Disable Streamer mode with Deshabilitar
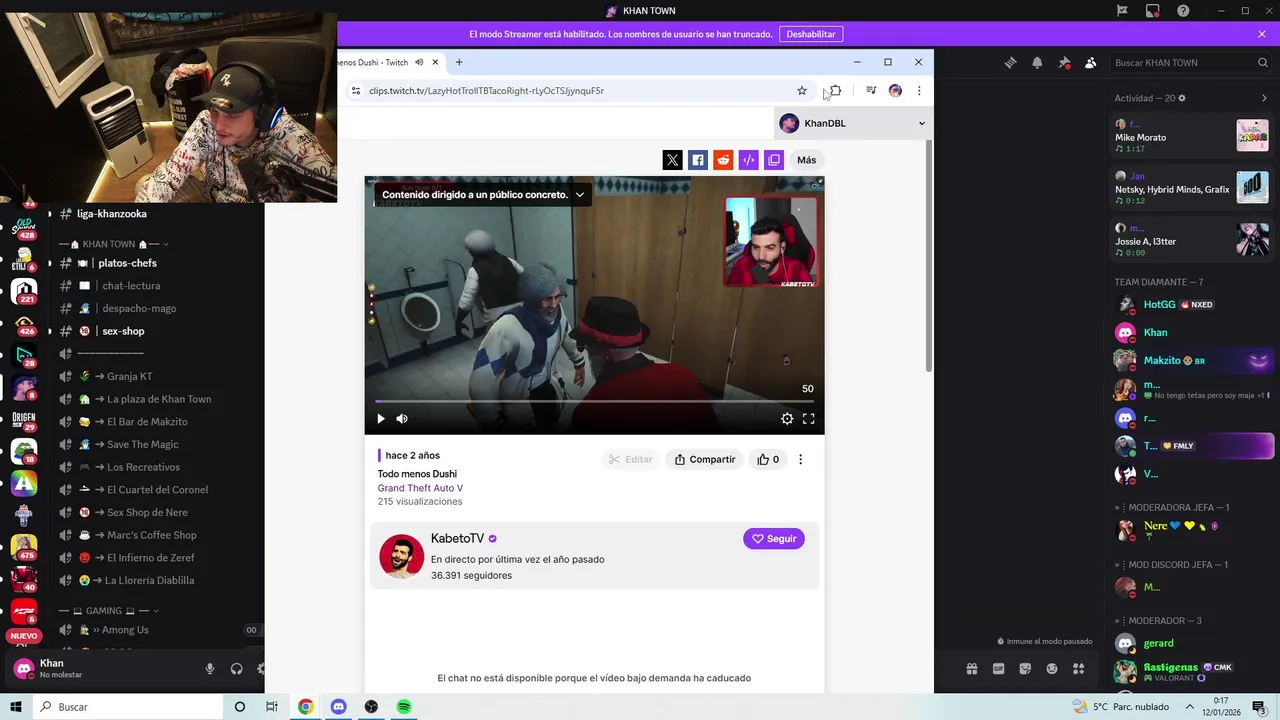Viewport: 1280px width, 720px height. click(x=811, y=34)
